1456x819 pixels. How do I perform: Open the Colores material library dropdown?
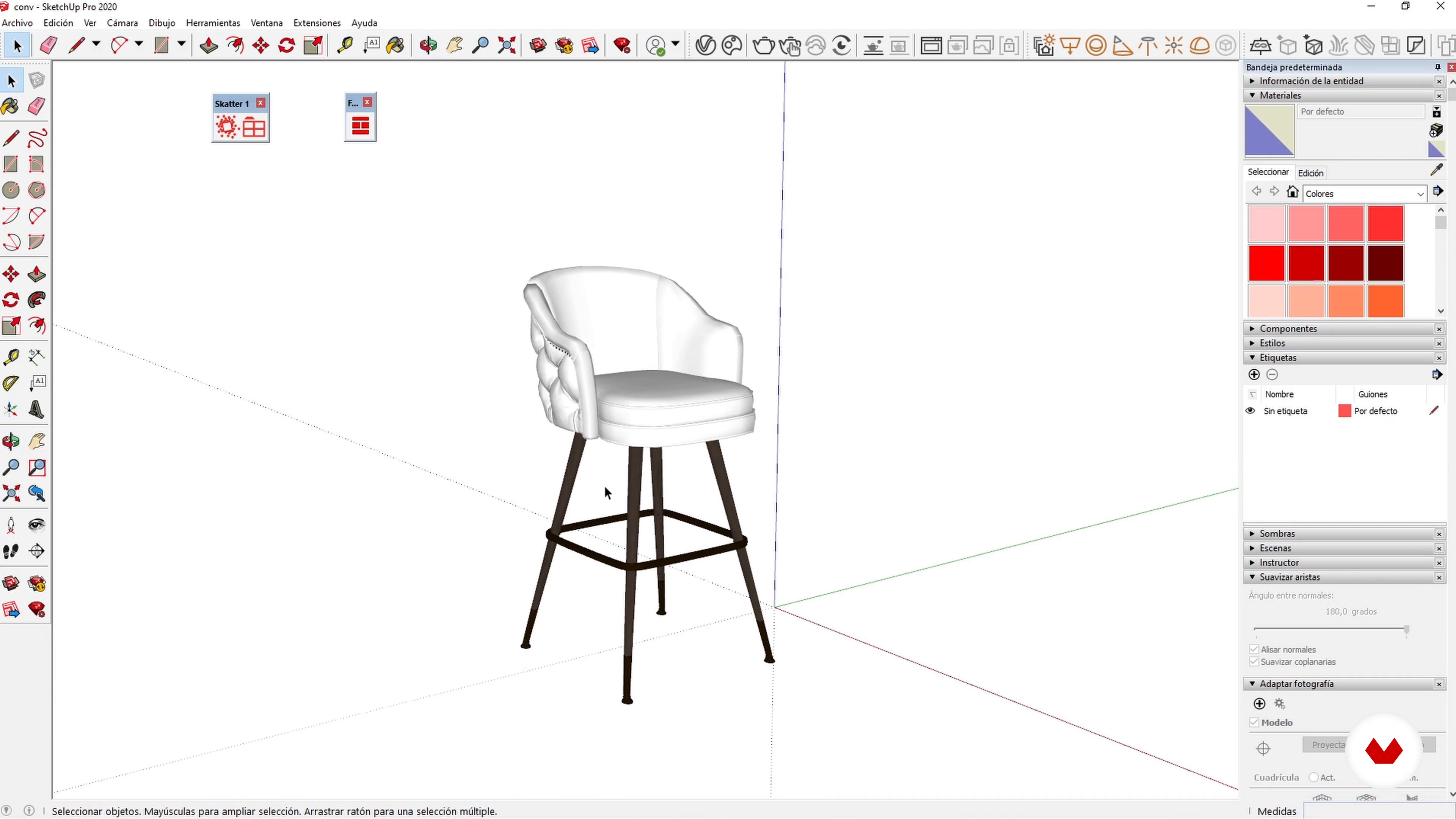click(1420, 194)
